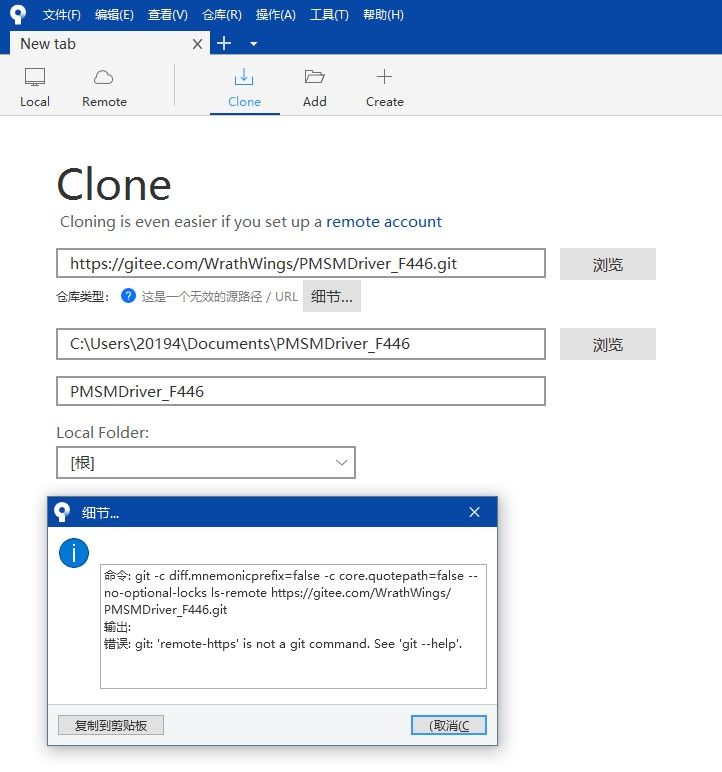Click the Local repositories monitor icon
The image size is (722, 772).
35,78
